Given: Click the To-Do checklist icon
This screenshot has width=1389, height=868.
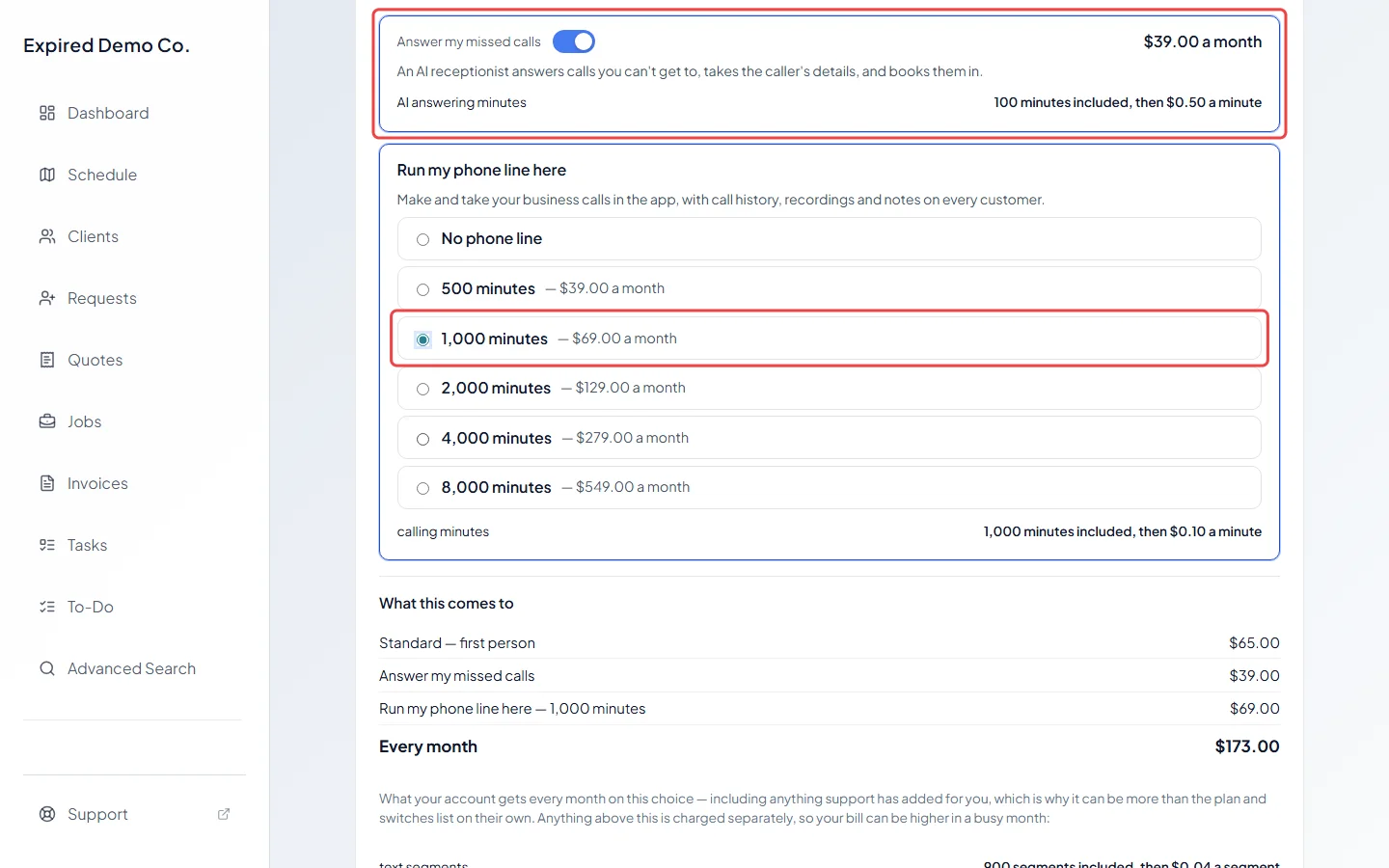Looking at the screenshot, I should (47, 607).
